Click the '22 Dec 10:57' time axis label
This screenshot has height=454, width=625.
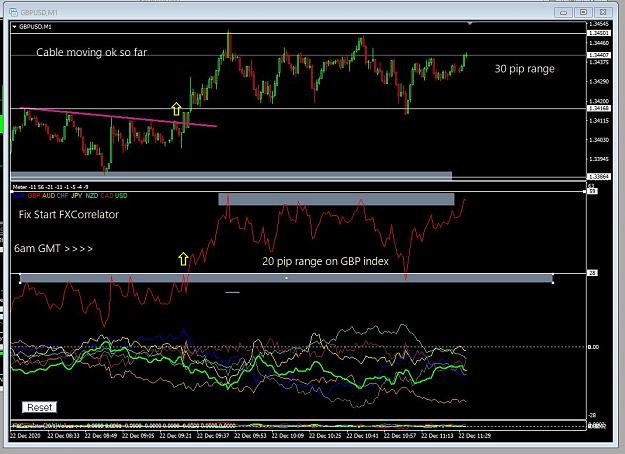pyautogui.click(x=400, y=436)
